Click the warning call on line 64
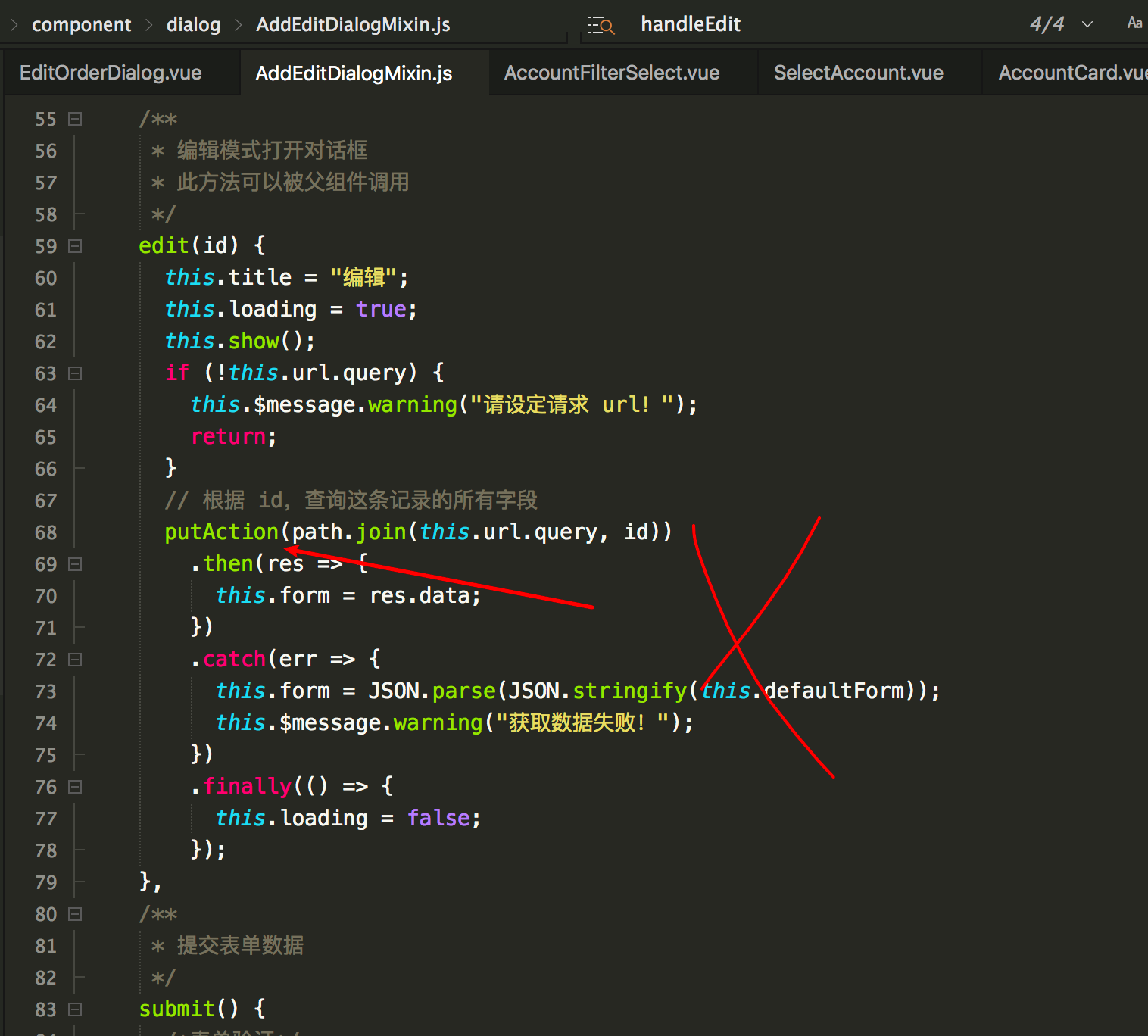This screenshot has height=1036, width=1148. pos(413,404)
